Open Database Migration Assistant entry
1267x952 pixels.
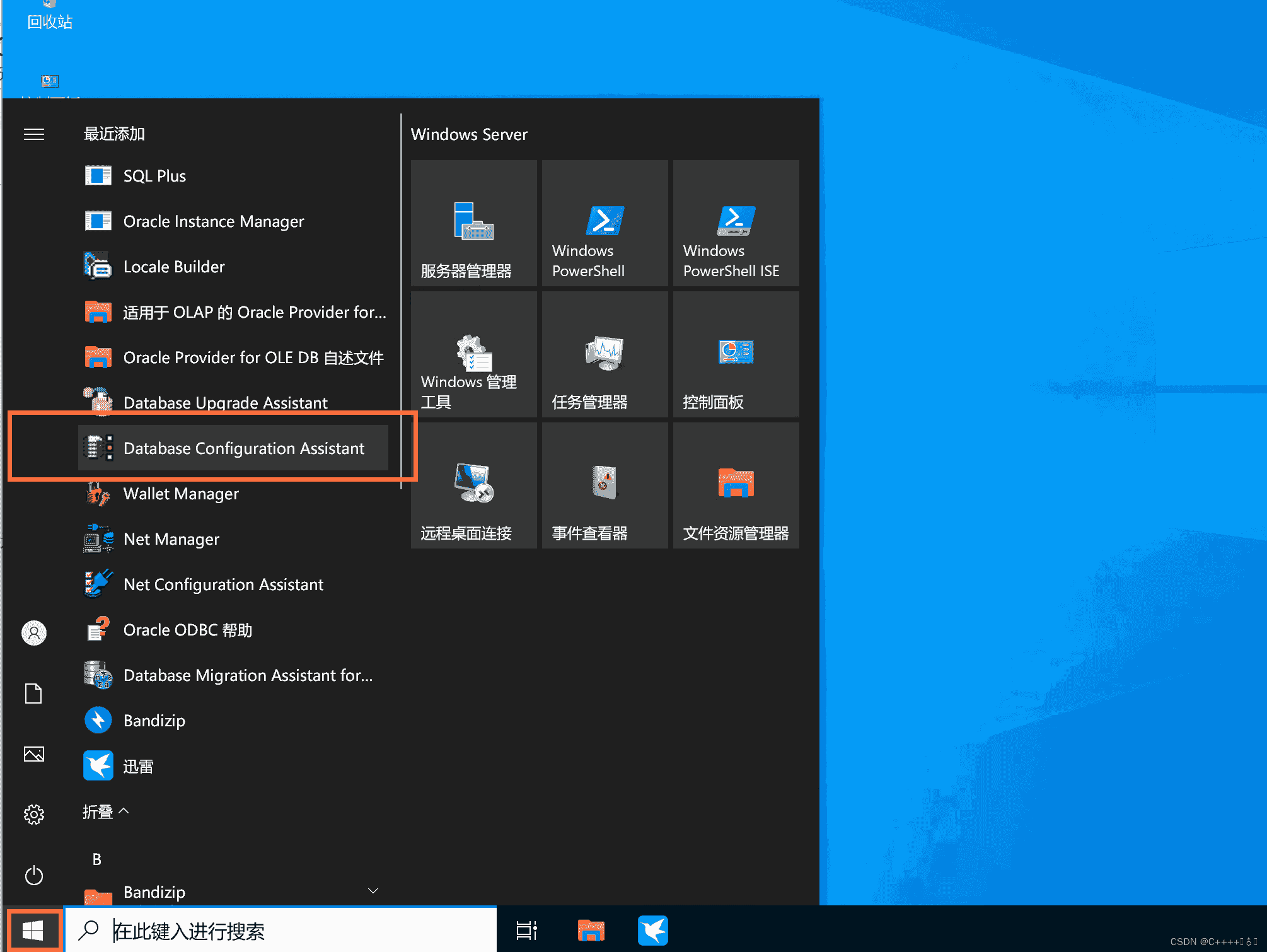click(233, 675)
